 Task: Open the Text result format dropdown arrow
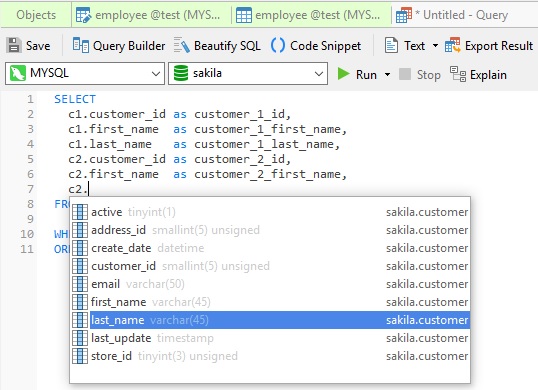click(435, 45)
